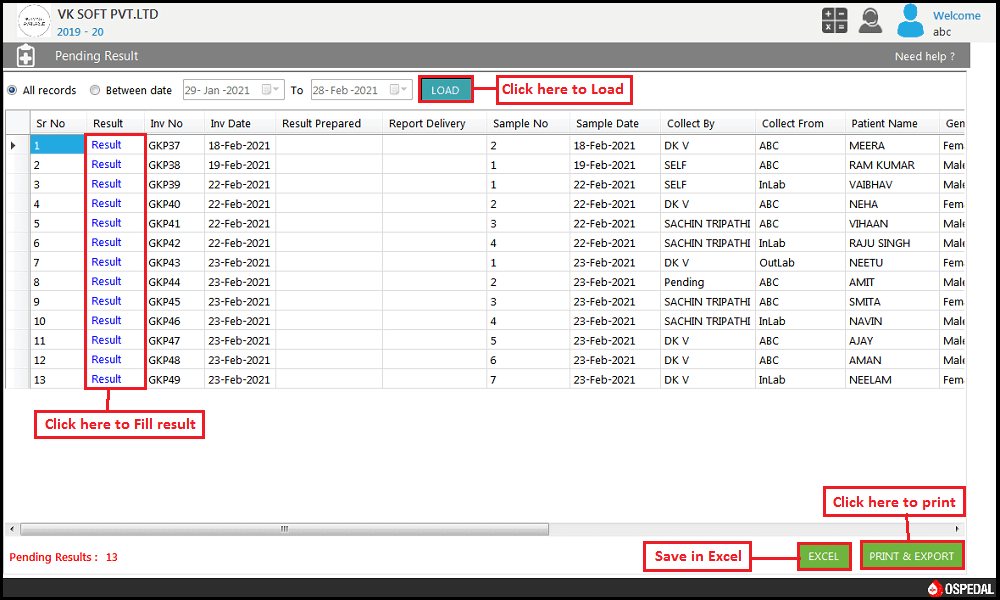
Task: Open Result link for GKP40
Action: [106, 203]
